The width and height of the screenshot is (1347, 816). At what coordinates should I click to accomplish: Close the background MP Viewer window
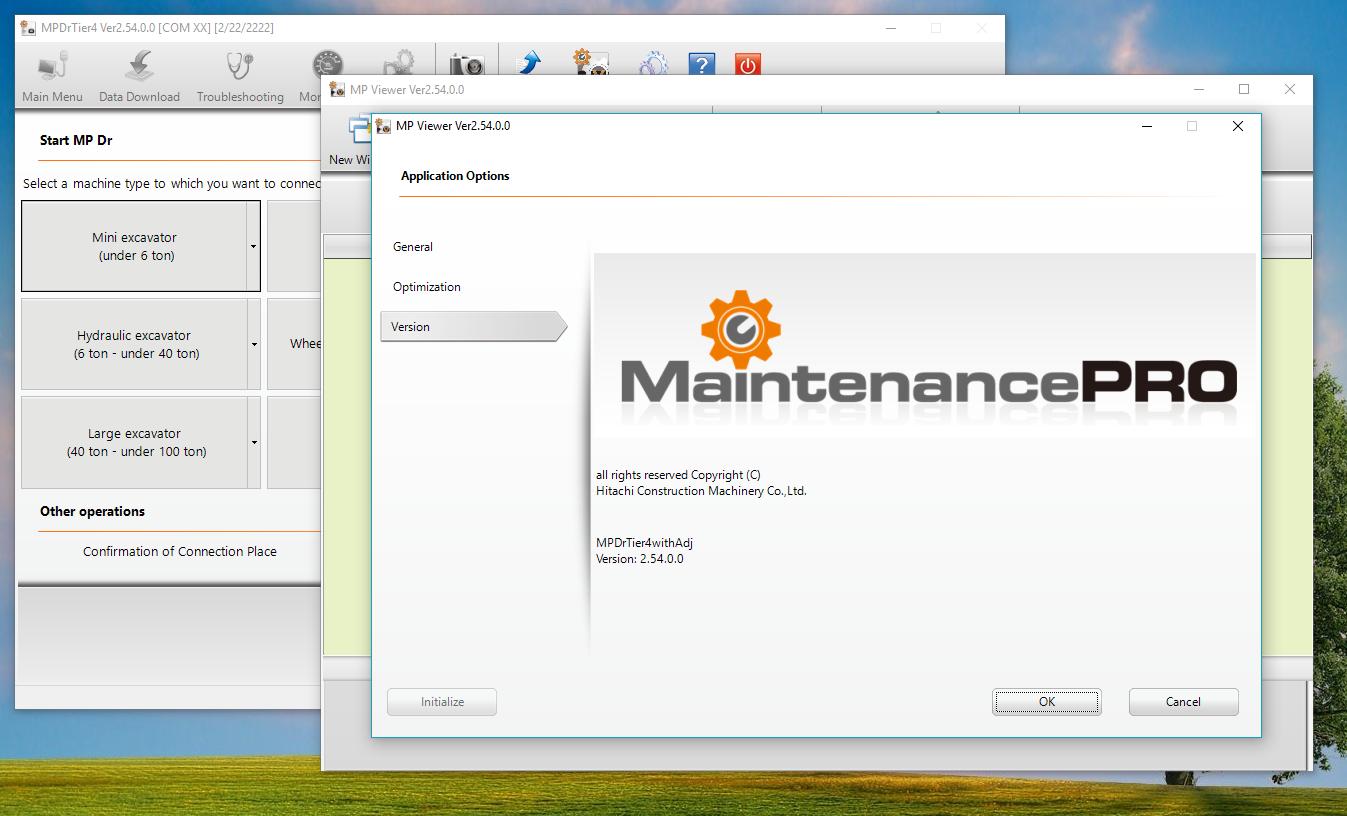point(1290,89)
